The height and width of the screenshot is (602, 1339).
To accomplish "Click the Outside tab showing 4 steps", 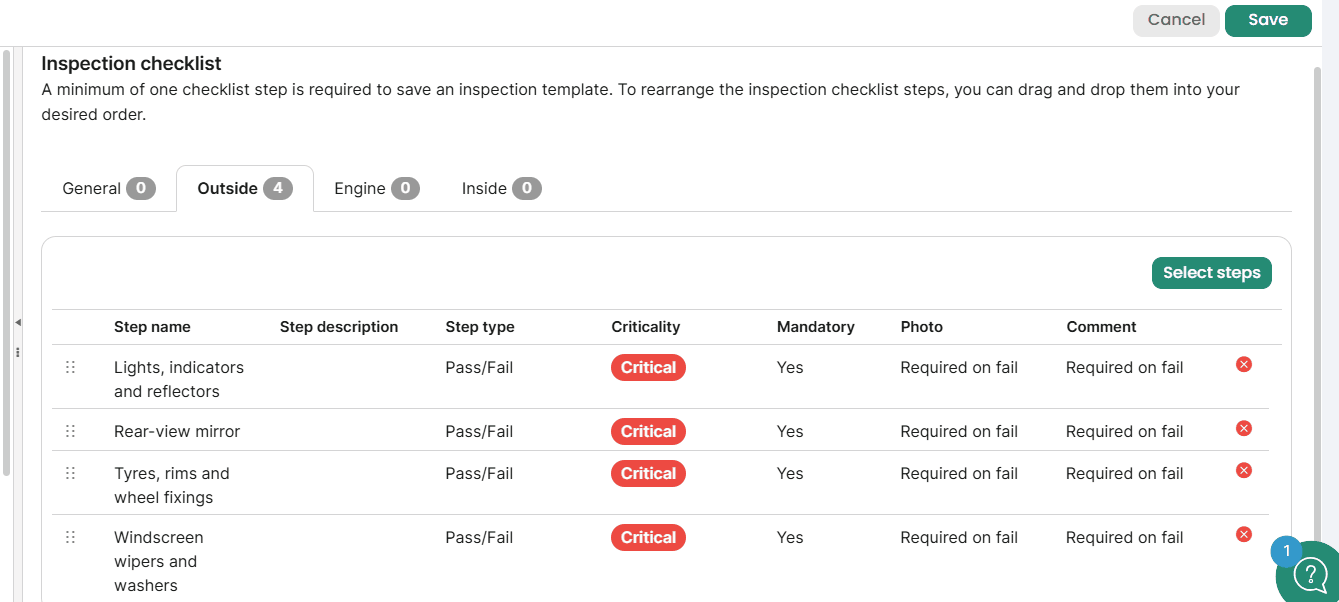I will (244, 188).
